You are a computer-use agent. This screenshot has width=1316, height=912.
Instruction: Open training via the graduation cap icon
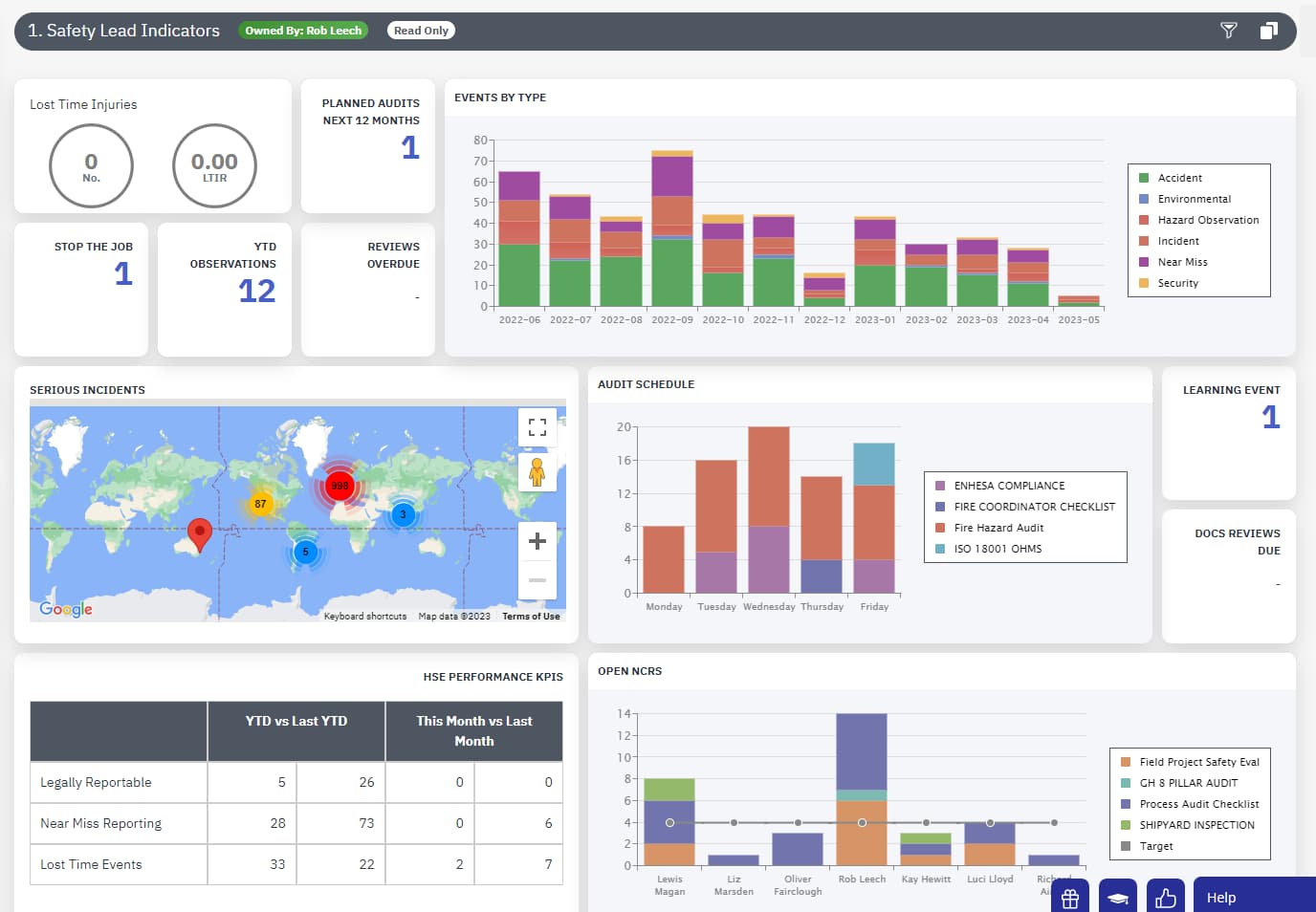pyautogui.click(x=1117, y=897)
